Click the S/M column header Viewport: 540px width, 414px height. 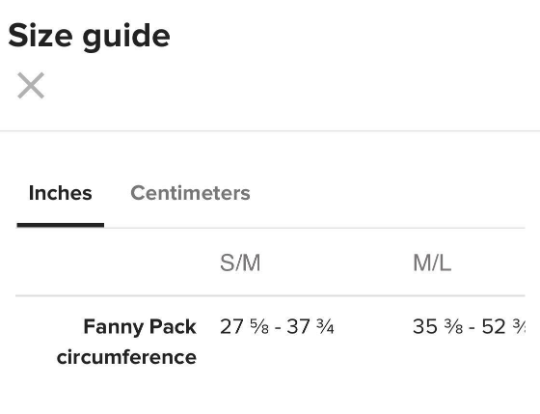click(240, 263)
